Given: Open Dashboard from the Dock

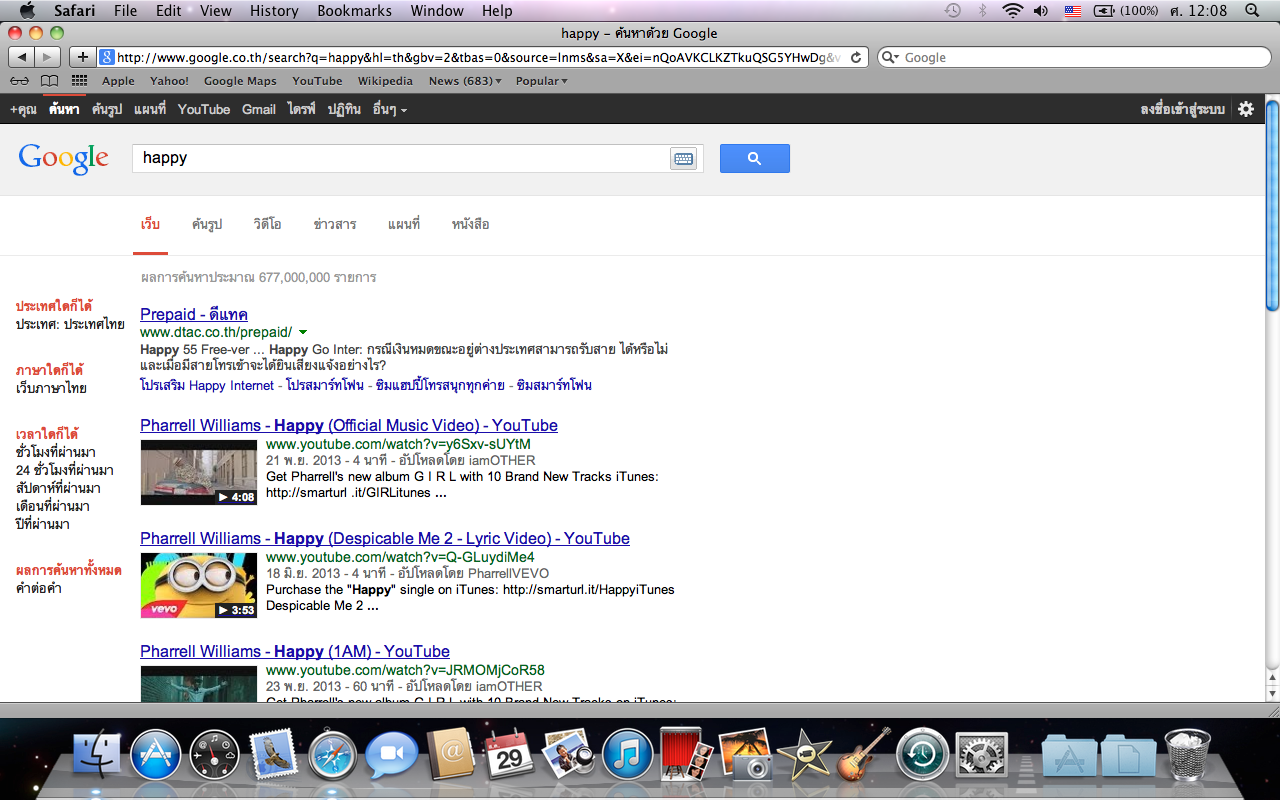Looking at the screenshot, I should click(215, 755).
